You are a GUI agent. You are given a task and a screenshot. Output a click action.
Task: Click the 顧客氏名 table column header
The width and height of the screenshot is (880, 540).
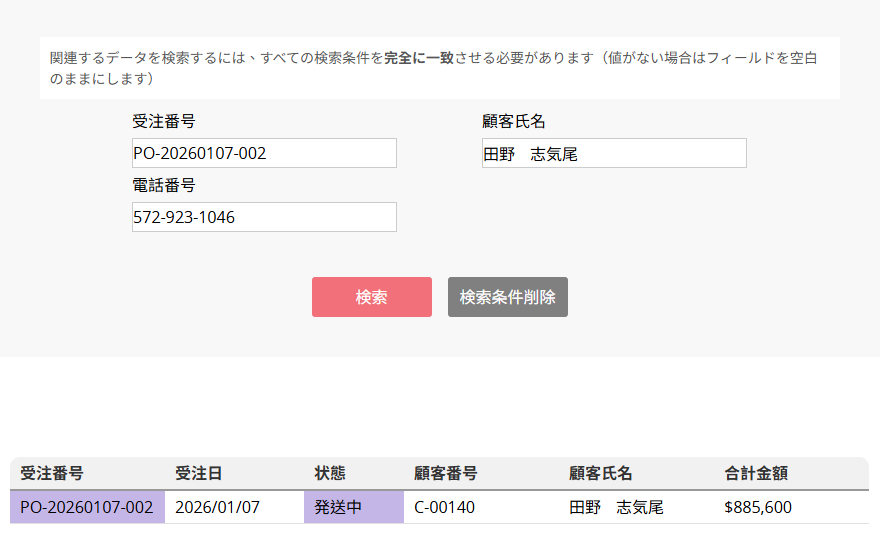600,473
